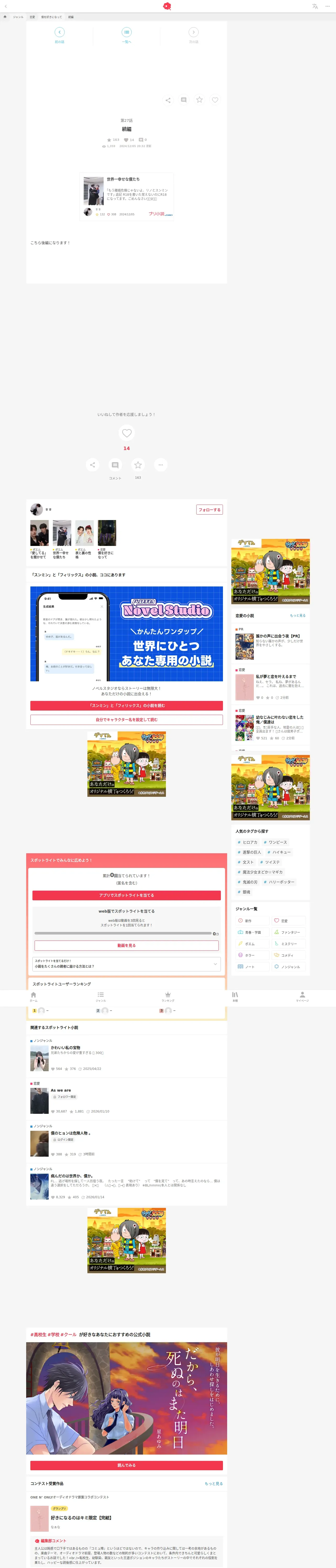The height and width of the screenshot is (1568, 336).
Task: Click the 読んでみる button
Action: pos(127,1465)
